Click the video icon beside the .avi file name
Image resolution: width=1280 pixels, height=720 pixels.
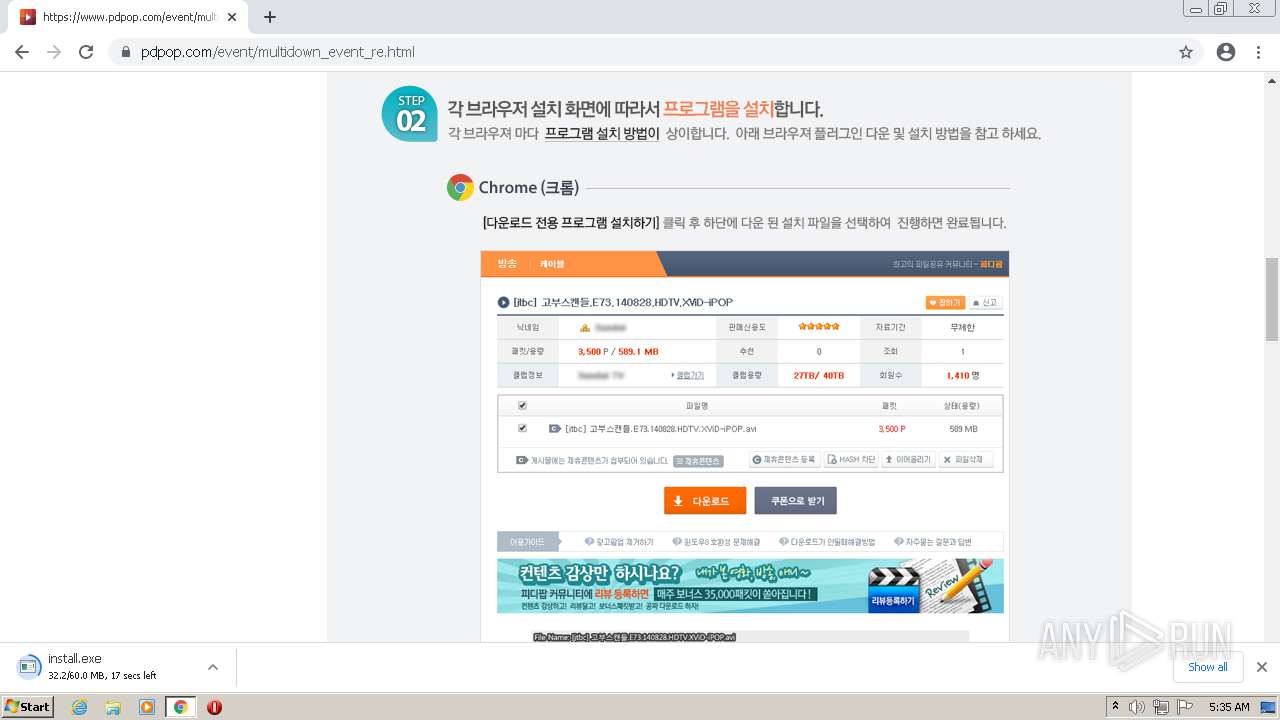pyautogui.click(x=555, y=429)
